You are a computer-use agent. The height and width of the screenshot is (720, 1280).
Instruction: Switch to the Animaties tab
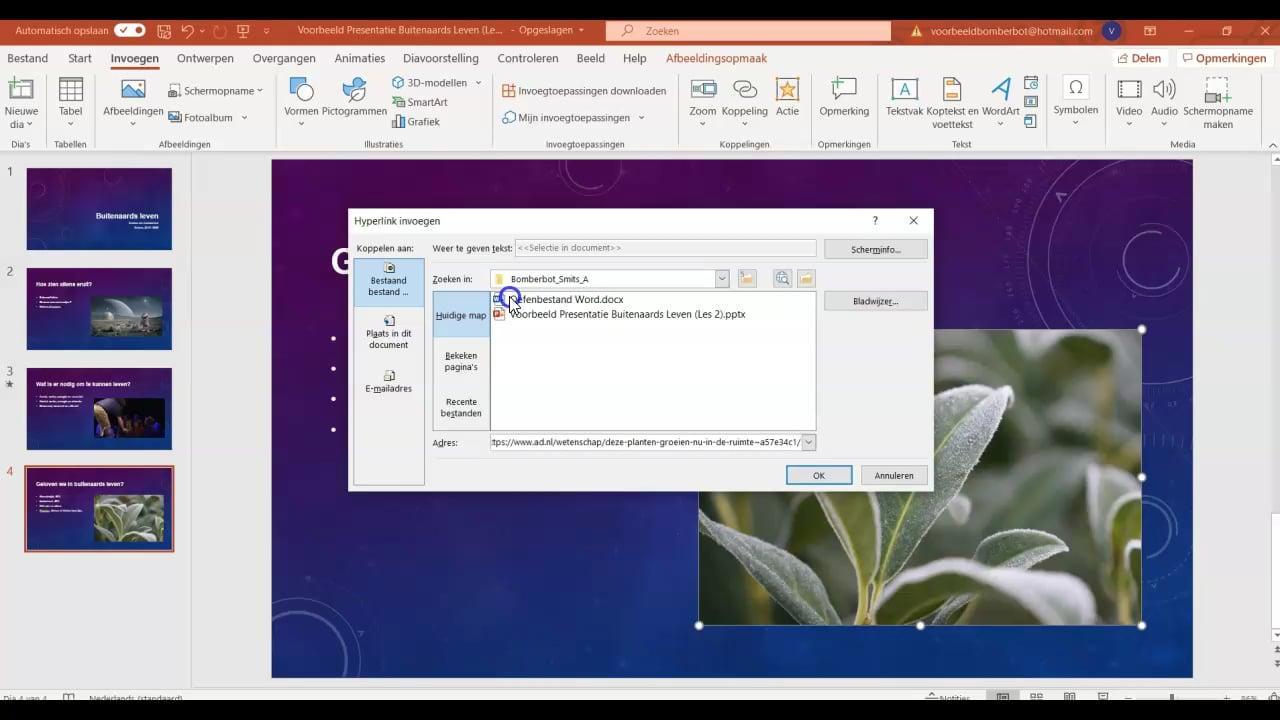[360, 58]
